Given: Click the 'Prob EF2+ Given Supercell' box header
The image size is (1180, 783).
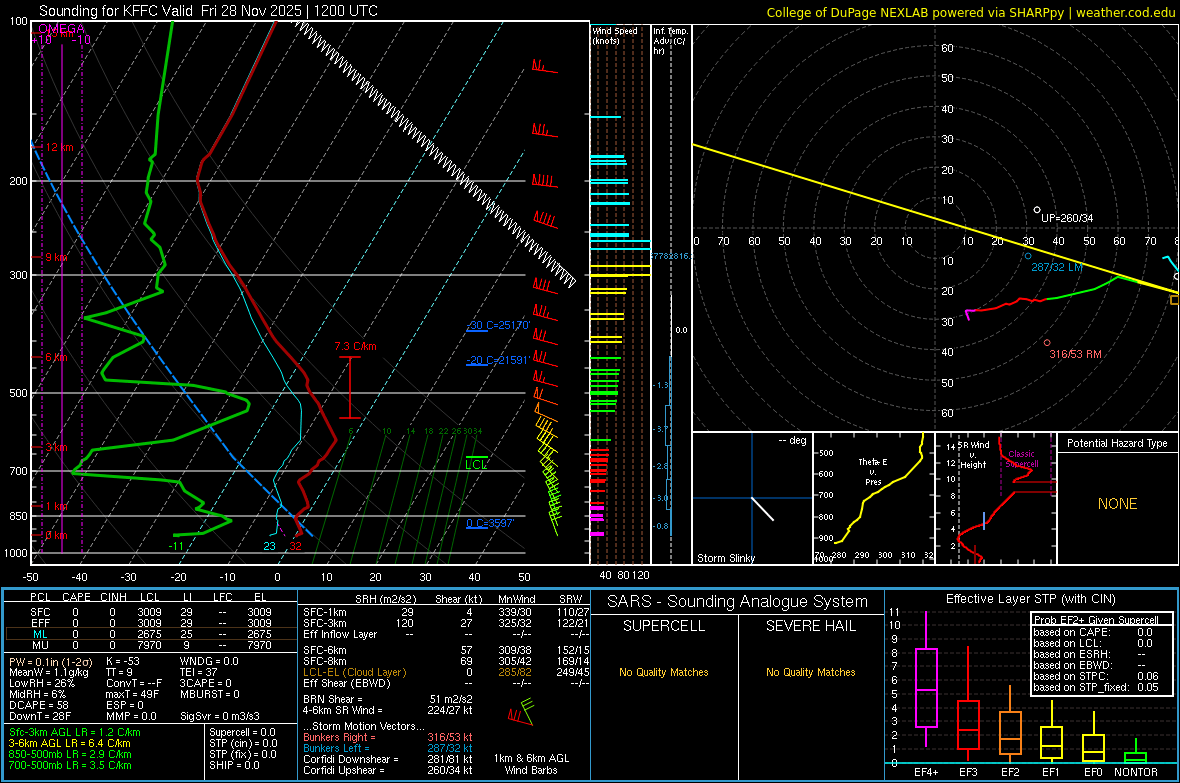Looking at the screenshot, I should [1096, 620].
